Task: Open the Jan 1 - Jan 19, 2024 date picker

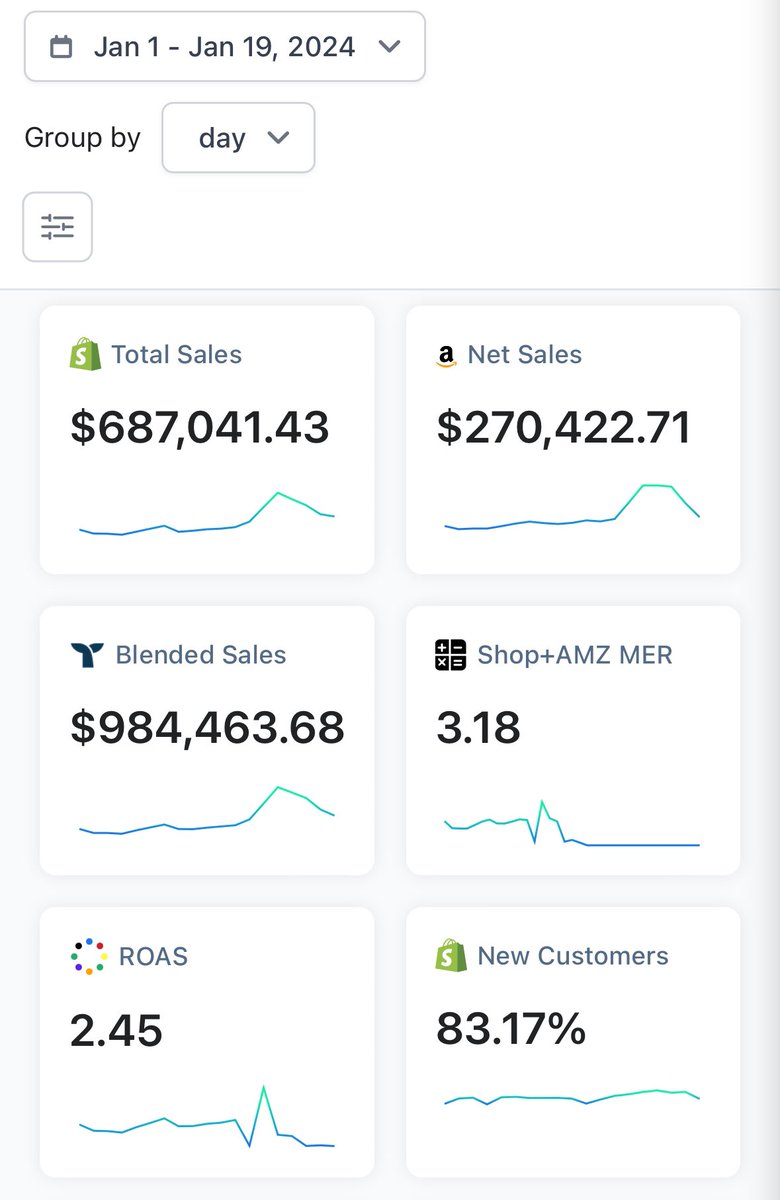Action: tap(225, 46)
